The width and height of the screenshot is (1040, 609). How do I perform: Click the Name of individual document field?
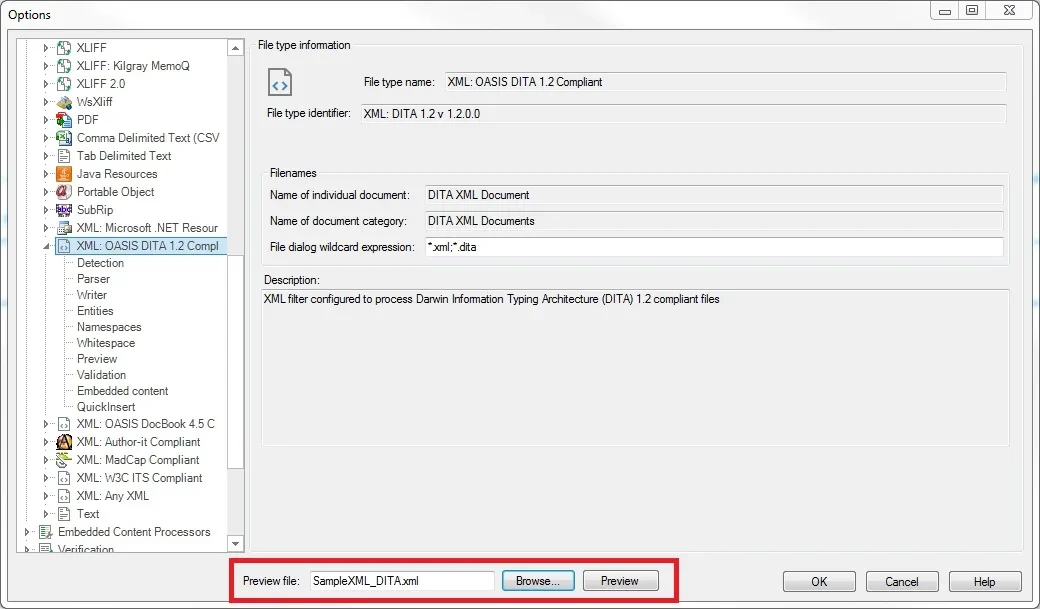pyautogui.click(x=714, y=195)
